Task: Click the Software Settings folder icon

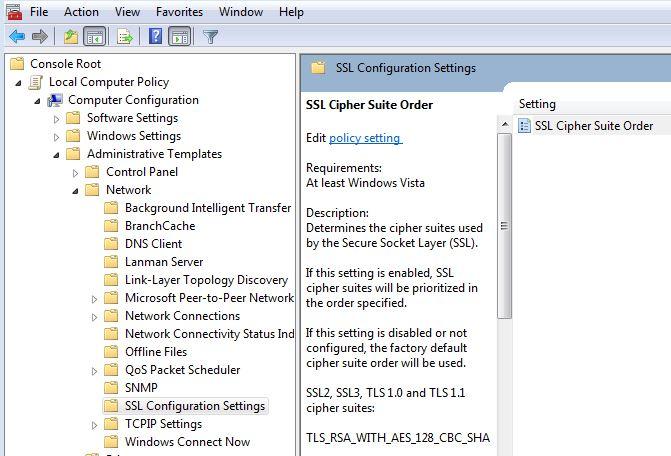Action: point(73,118)
